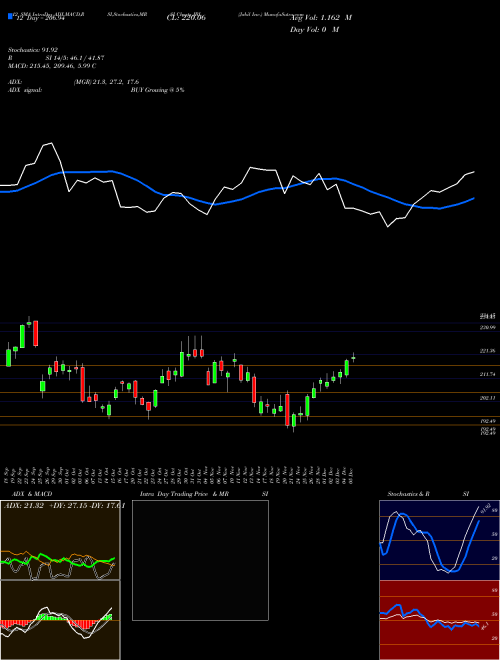500x660 pixels.
Task: Click the 'Intra Day Trading Price & MR' title
Action: pos(184,494)
